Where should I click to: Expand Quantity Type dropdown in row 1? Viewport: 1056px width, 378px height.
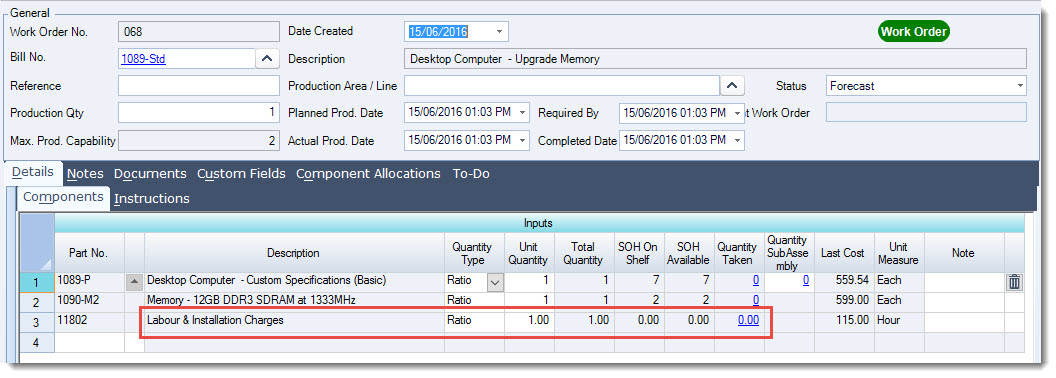495,282
